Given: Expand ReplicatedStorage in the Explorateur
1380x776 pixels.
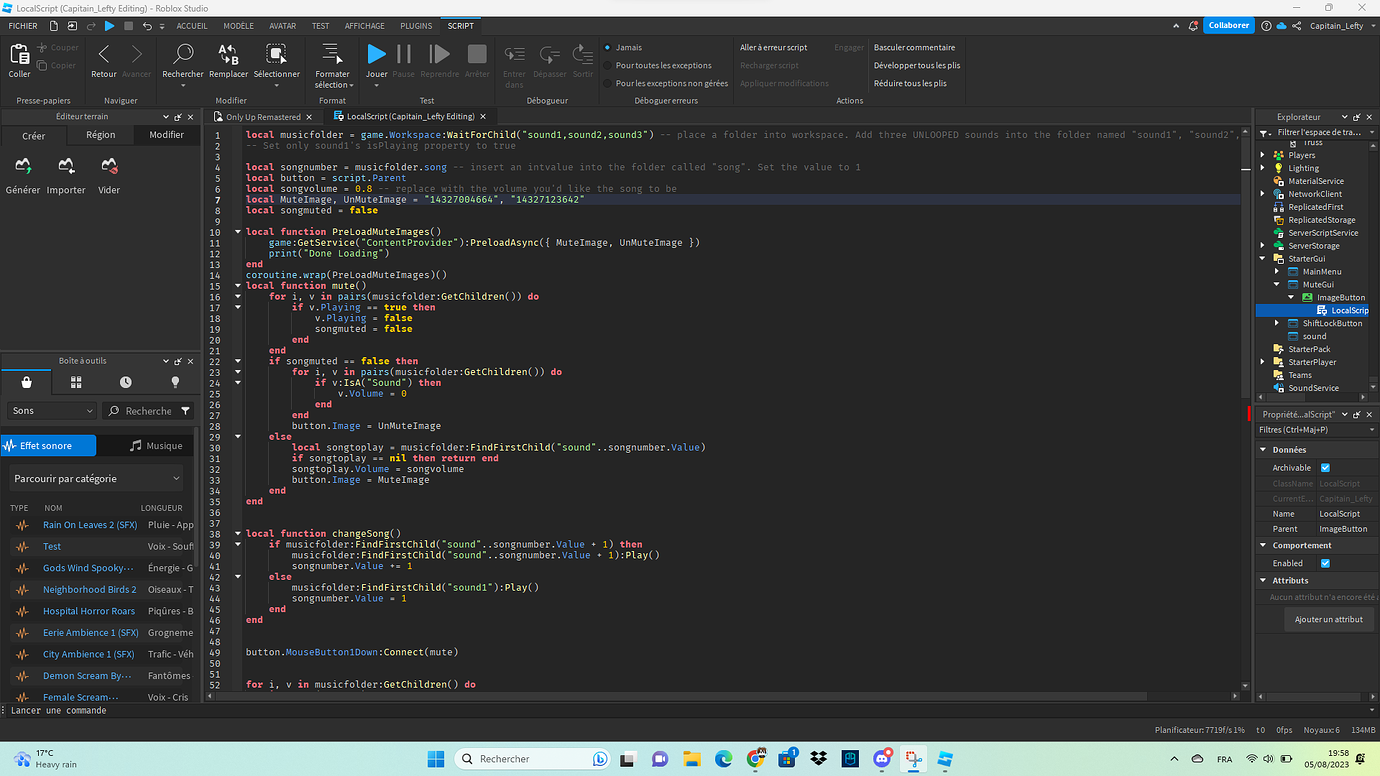Looking at the screenshot, I should (1262, 219).
